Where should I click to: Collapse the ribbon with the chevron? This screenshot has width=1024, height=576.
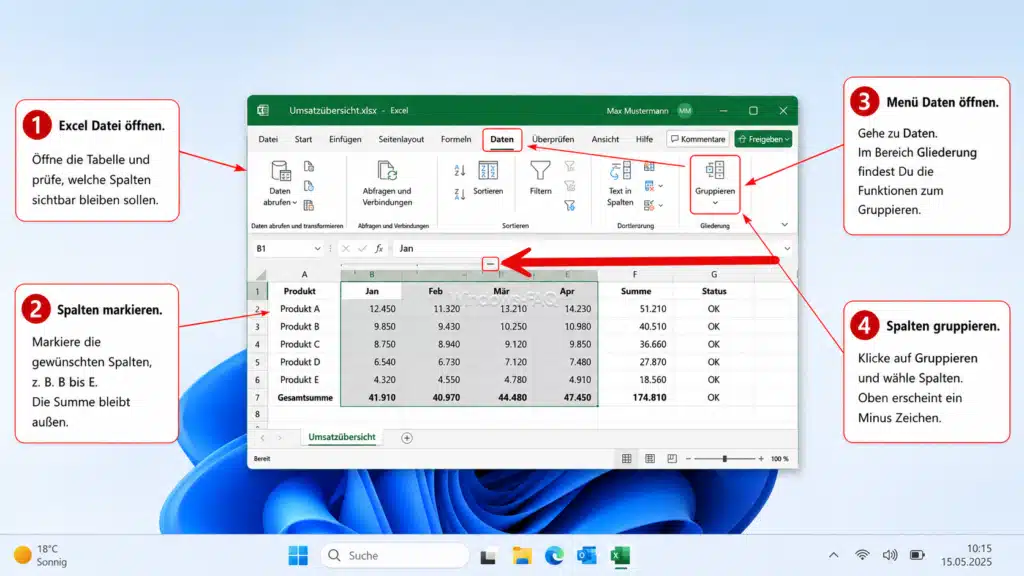point(784,225)
